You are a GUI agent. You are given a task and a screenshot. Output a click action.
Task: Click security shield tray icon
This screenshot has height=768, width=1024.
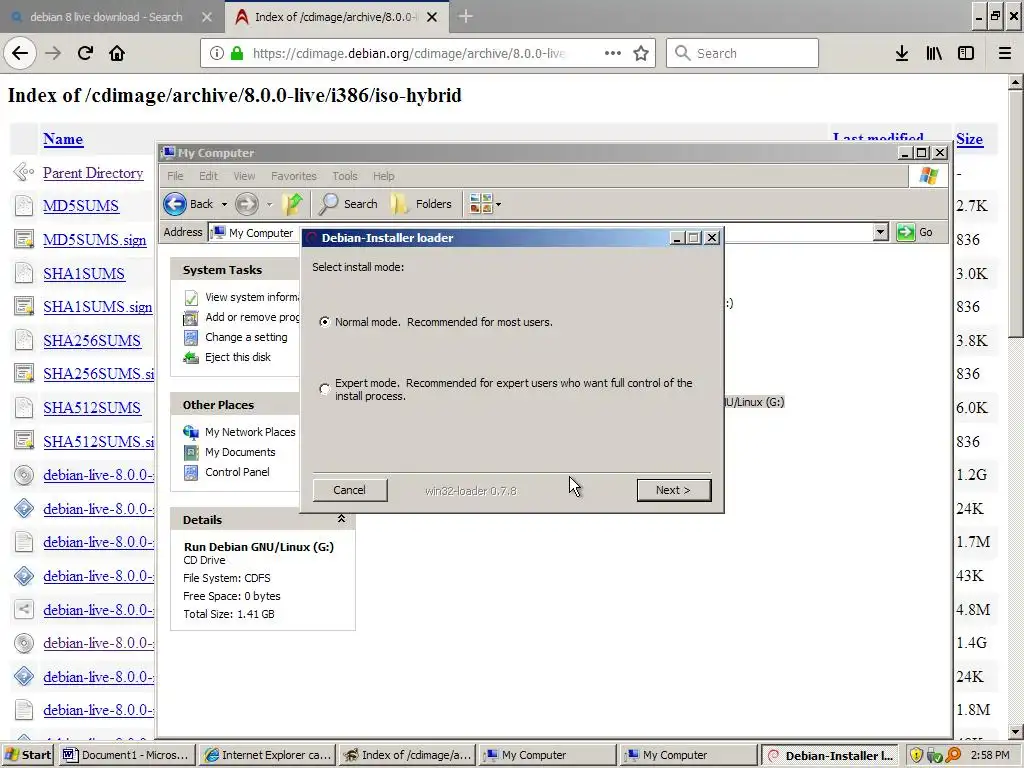[916, 756]
